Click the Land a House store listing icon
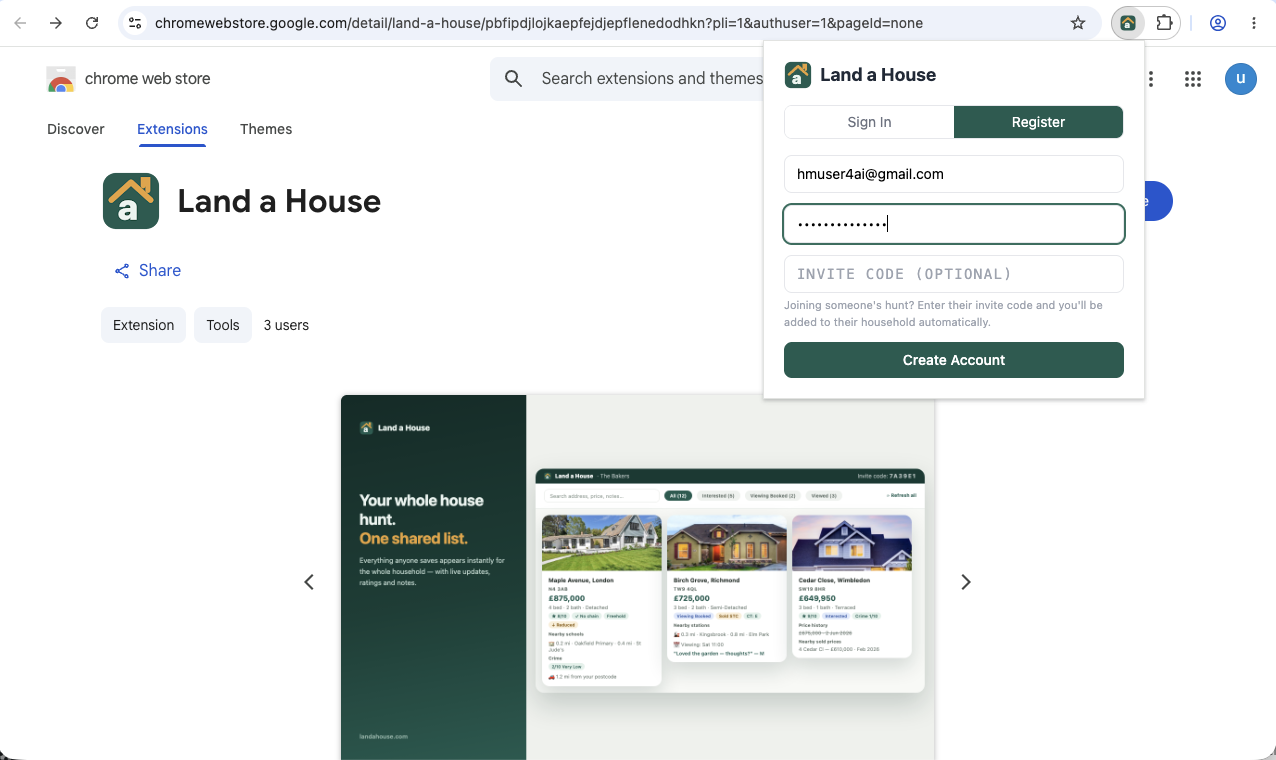 coord(131,201)
